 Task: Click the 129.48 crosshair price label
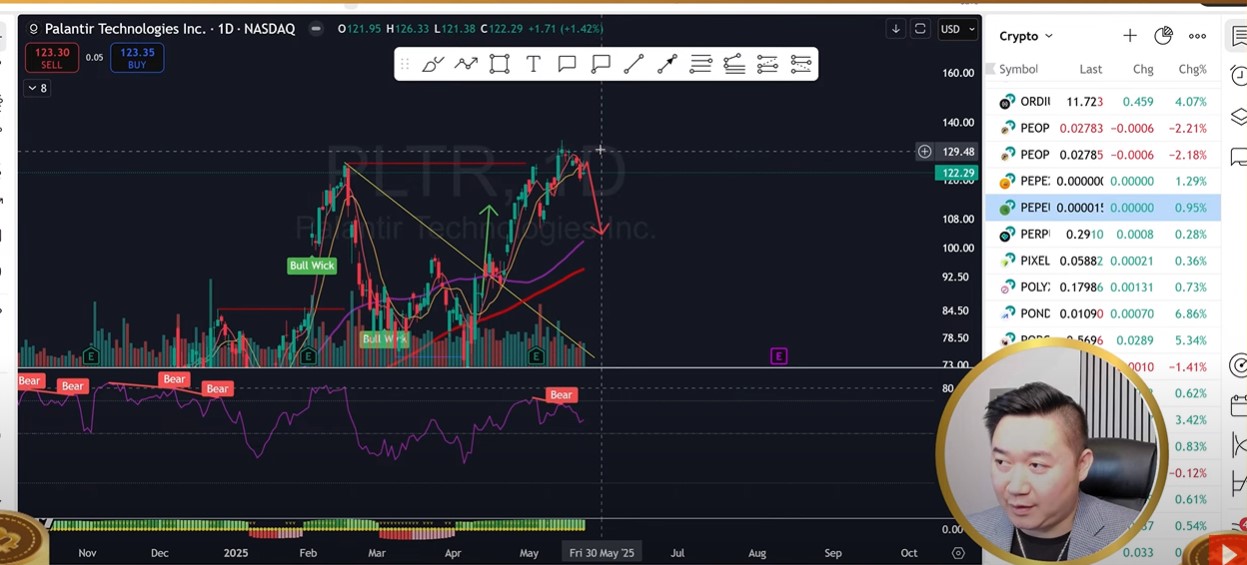pyautogui.click(x=957, y=152)
